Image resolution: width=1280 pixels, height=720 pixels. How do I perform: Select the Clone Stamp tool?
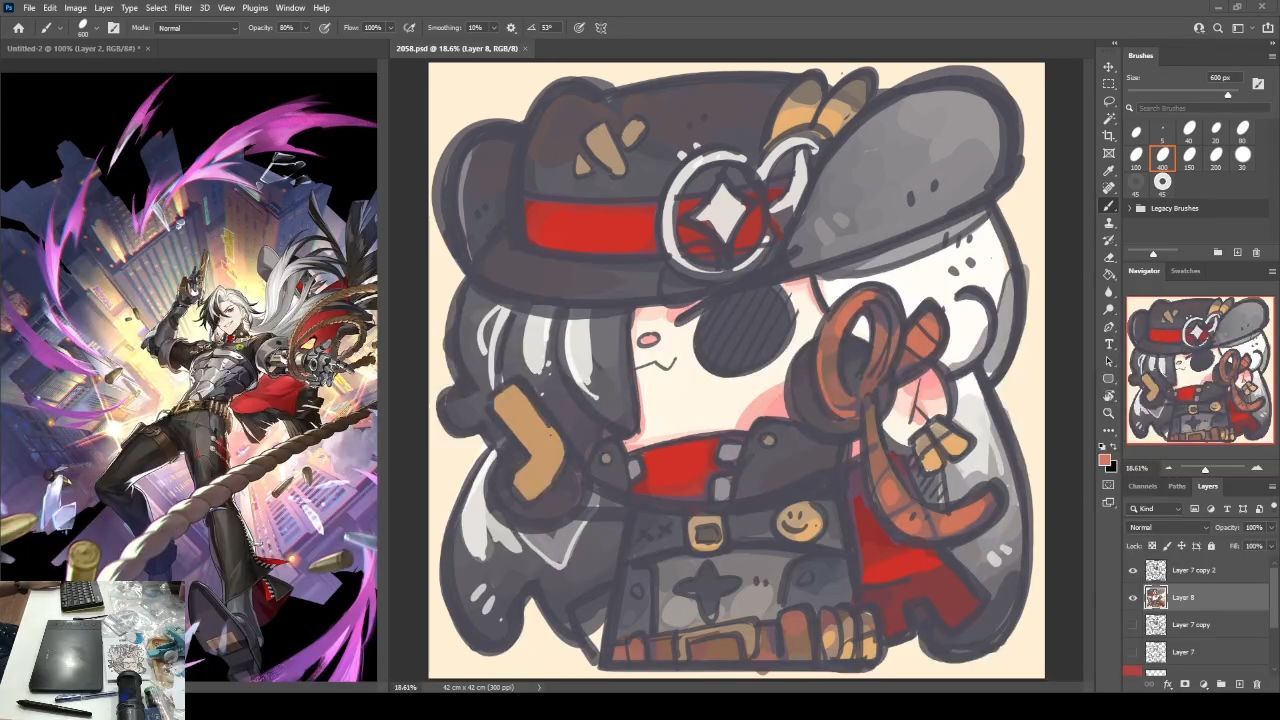1109,223
